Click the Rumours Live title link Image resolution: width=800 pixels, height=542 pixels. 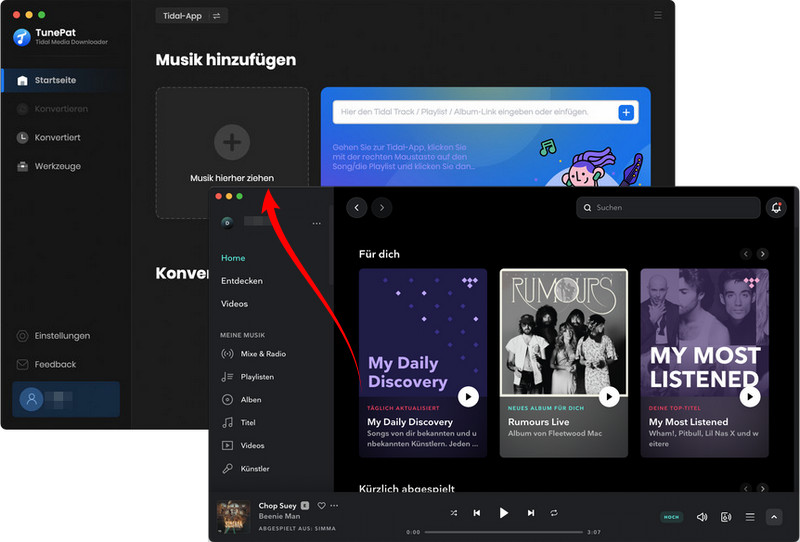pos(538,422)
